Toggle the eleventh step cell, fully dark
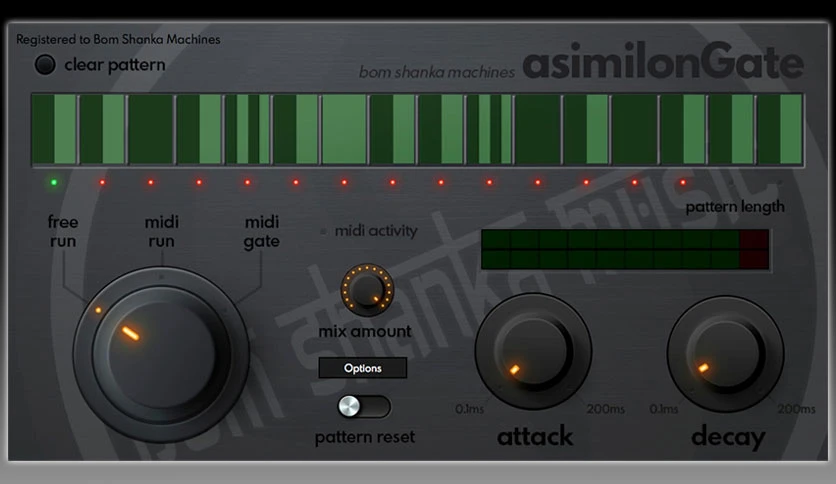Image resolution: width=836 pixels, height=484 pixels. coord(538,129)
